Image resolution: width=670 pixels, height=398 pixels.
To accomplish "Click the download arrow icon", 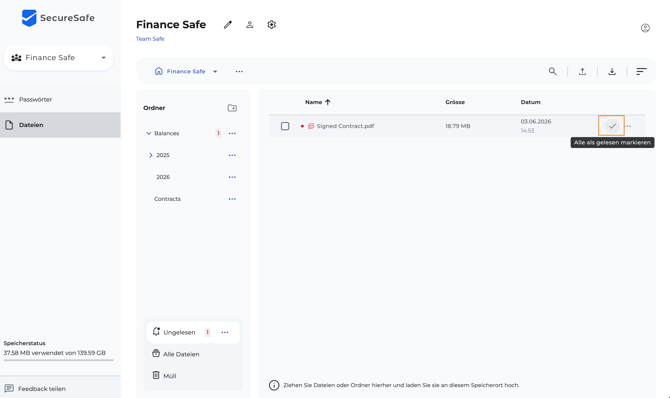I will click(612, 71).
